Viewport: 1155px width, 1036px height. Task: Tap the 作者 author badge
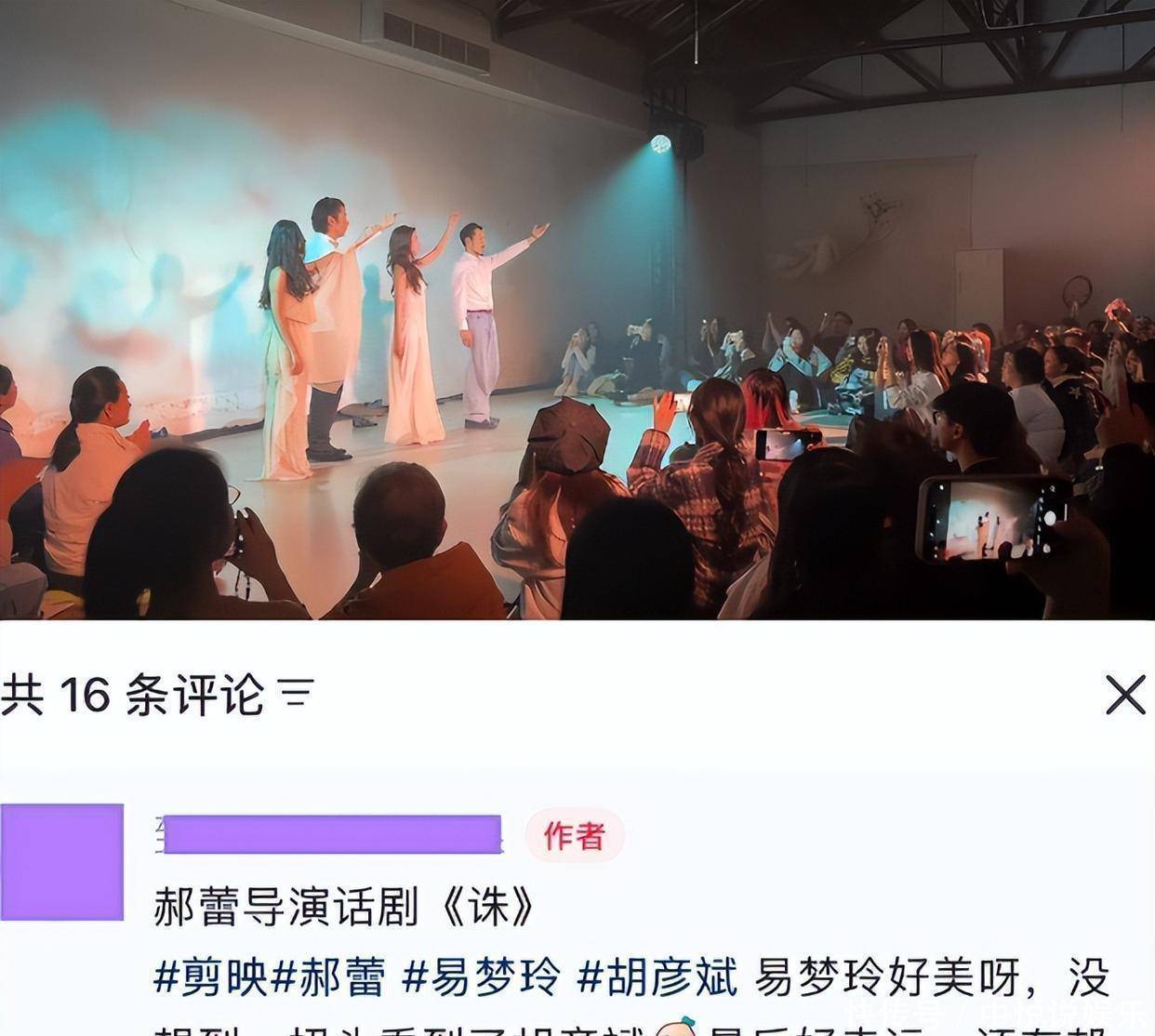[574, 835]
